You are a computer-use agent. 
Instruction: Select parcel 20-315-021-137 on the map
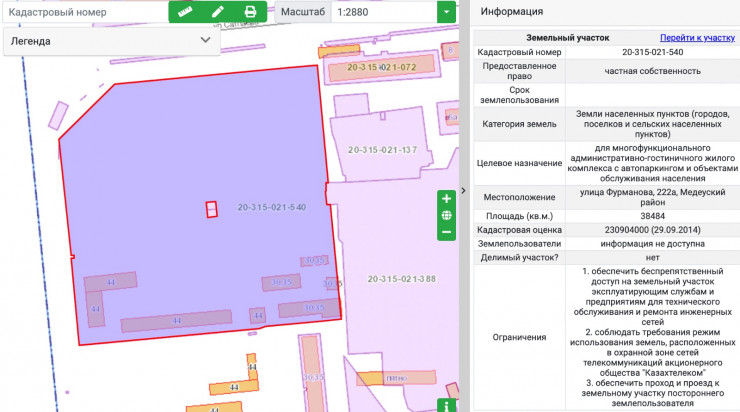pos(382,150)
